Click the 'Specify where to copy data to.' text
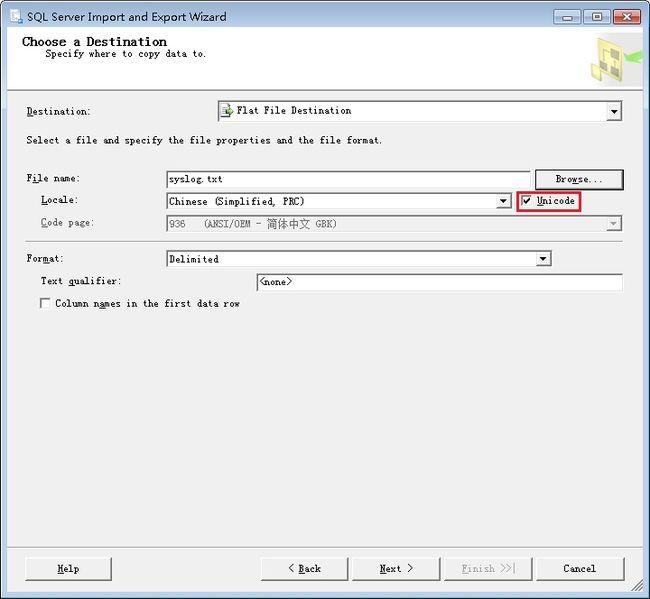Image resolution: width=650 pixels, height=599 pixels. pos(126,54)
